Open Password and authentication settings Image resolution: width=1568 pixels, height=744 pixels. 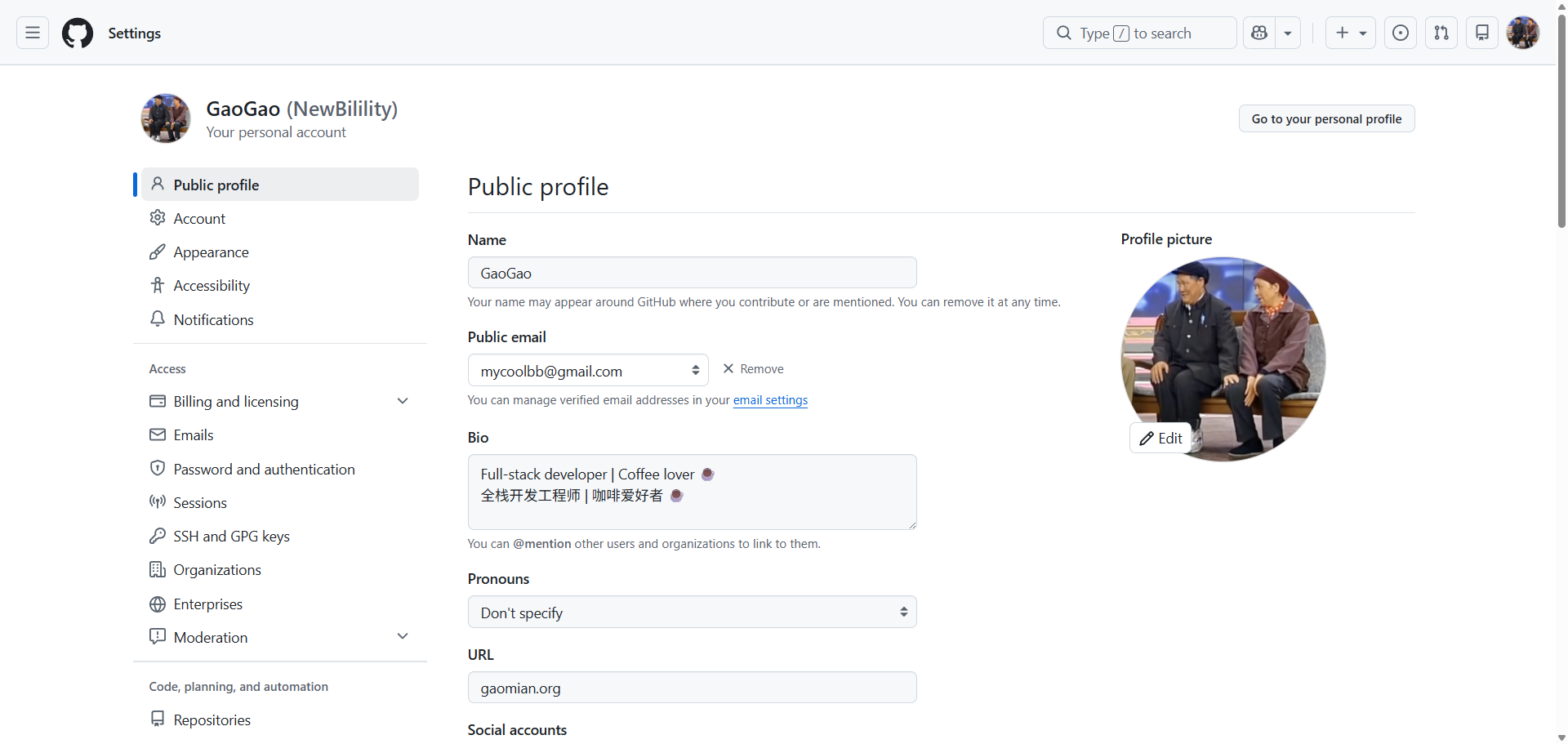point(280,469)
